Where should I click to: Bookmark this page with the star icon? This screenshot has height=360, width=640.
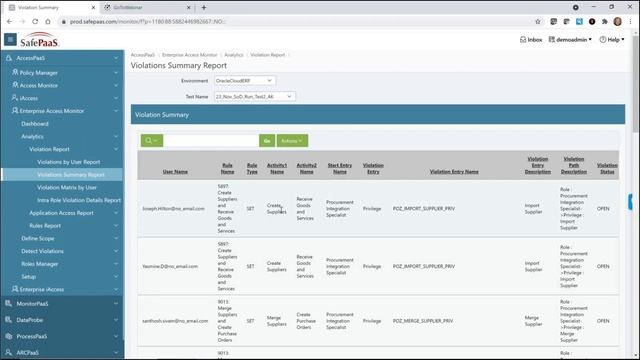[x=538, y=22]
